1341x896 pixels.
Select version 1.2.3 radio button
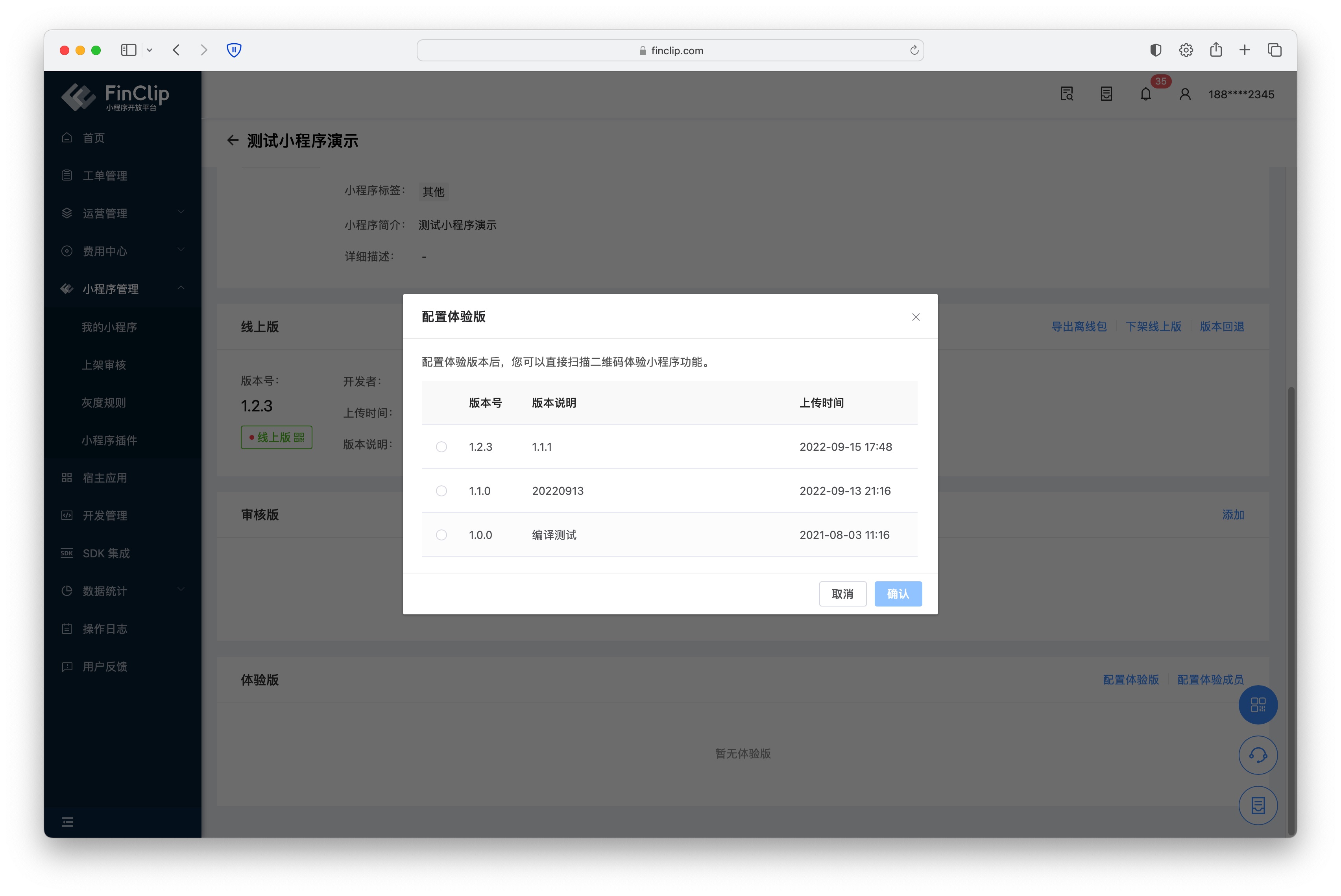click(441, 447)
